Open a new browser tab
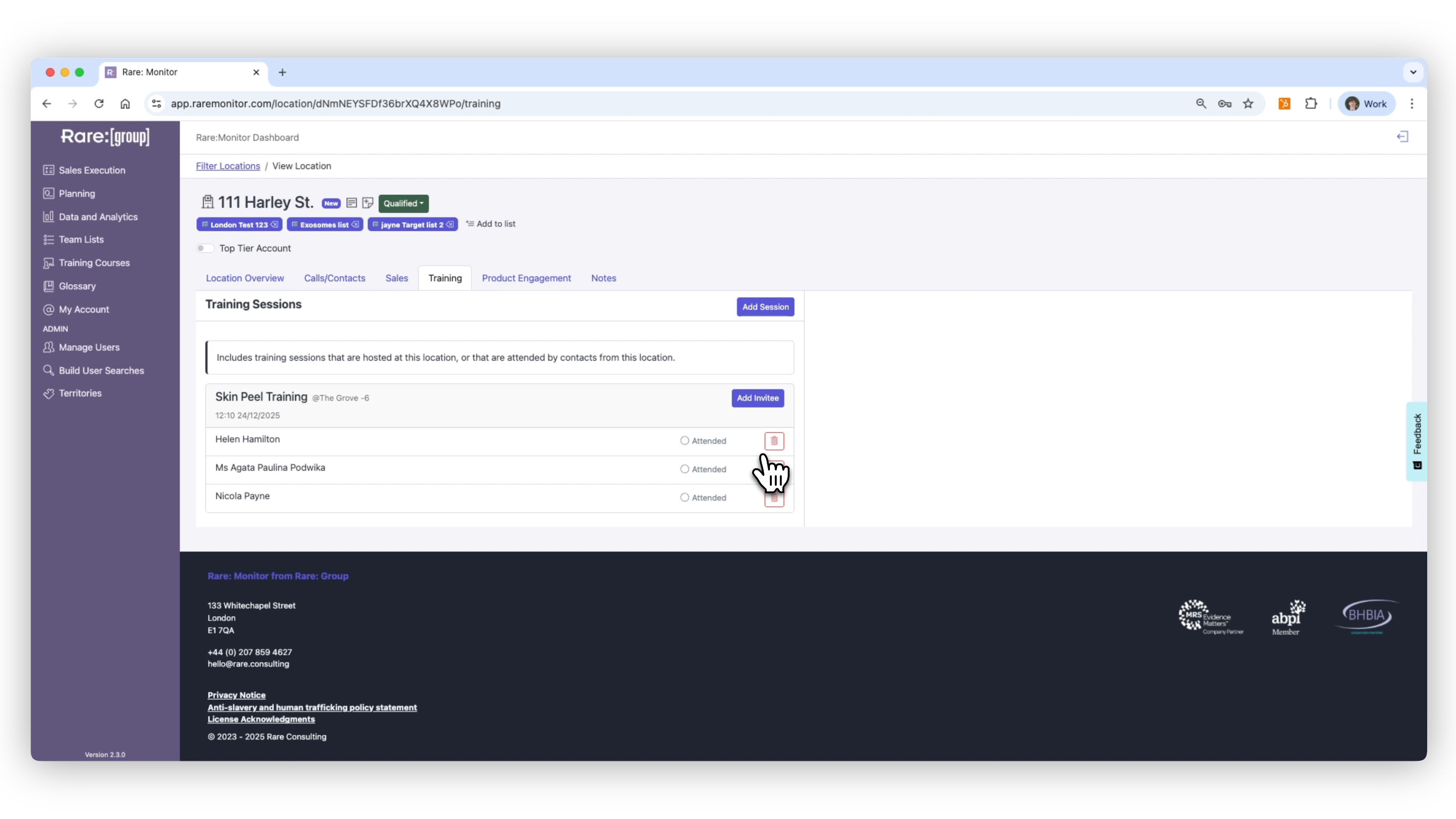The image size is (1456, 819). (283, 72)
